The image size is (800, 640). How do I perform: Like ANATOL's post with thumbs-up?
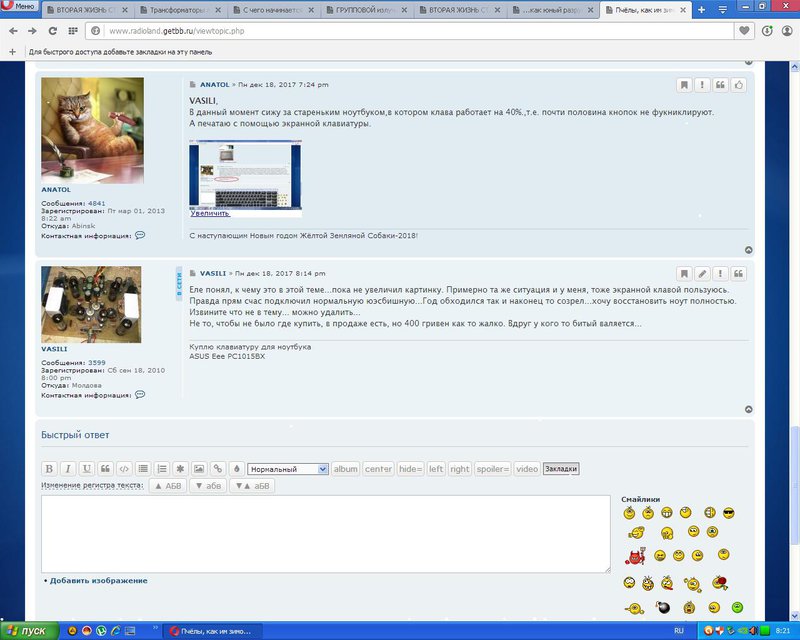tap(739, 85)
